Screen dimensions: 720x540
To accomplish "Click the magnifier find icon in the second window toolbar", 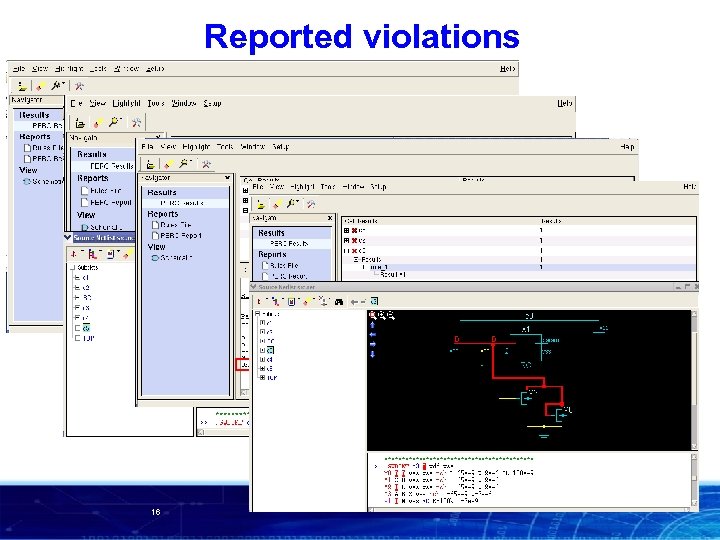I will (x=115, y=122).
